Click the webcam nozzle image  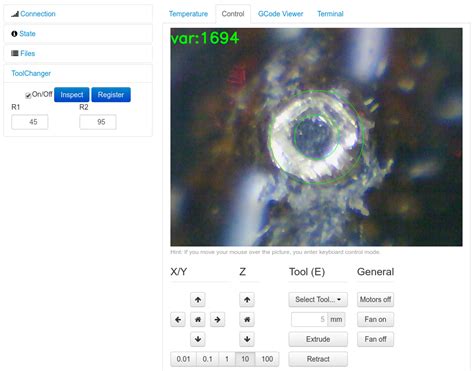[316, 137]
